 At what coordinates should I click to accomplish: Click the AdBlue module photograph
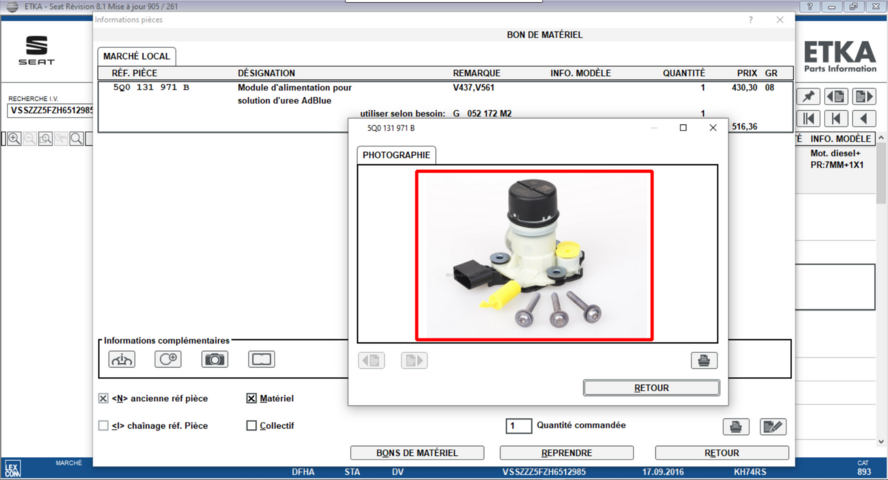[534, 255]
